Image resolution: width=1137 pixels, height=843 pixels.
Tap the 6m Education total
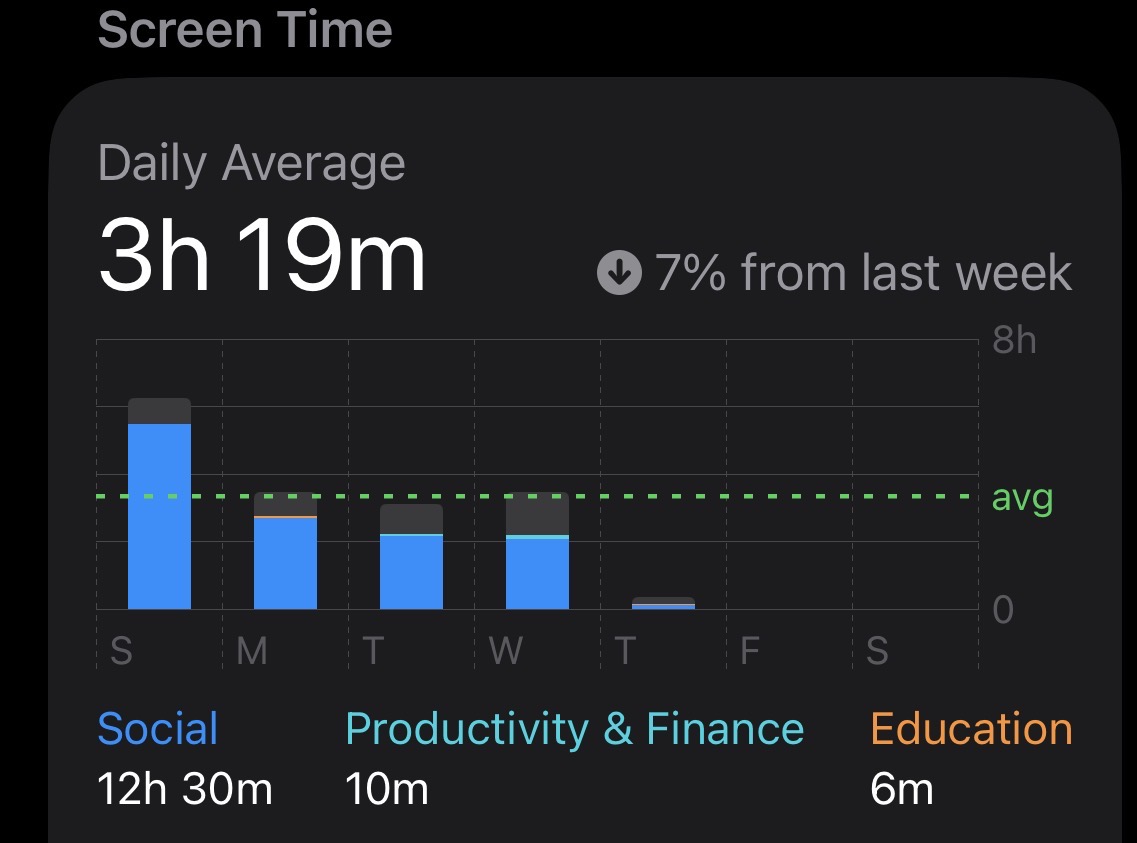901,790
